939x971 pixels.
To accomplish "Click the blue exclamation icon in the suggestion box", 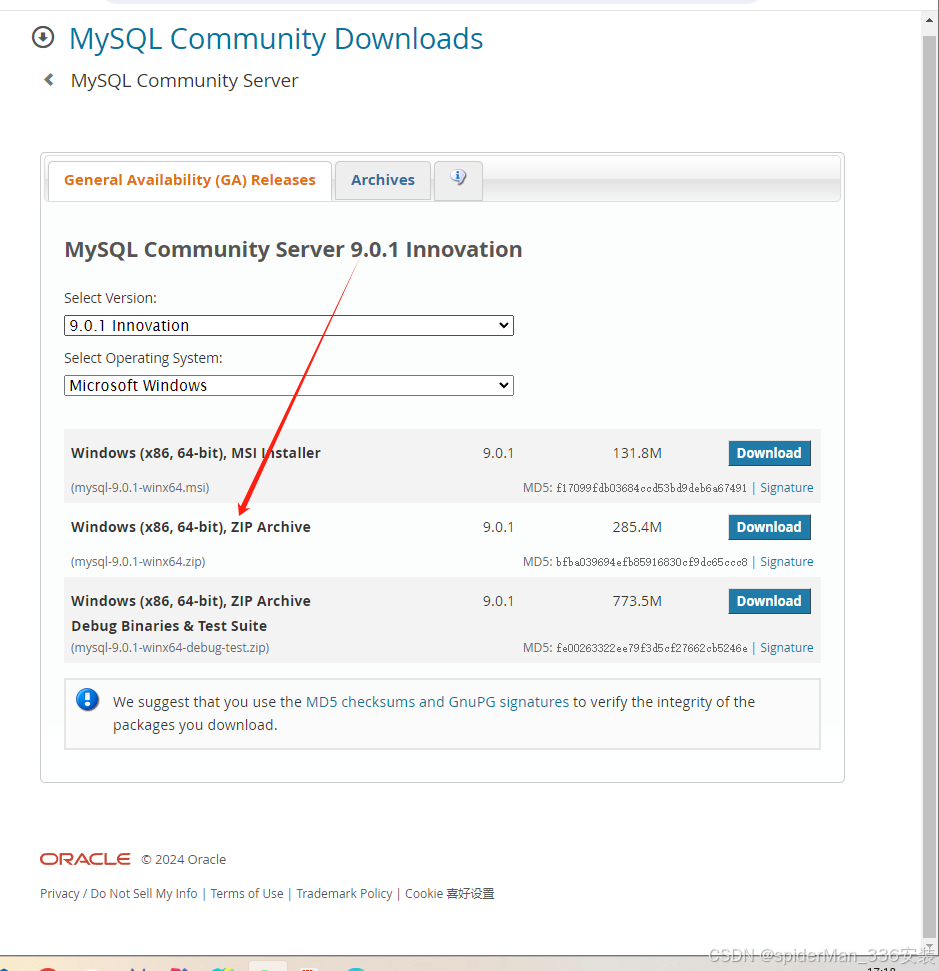I will tap(88, 700).
